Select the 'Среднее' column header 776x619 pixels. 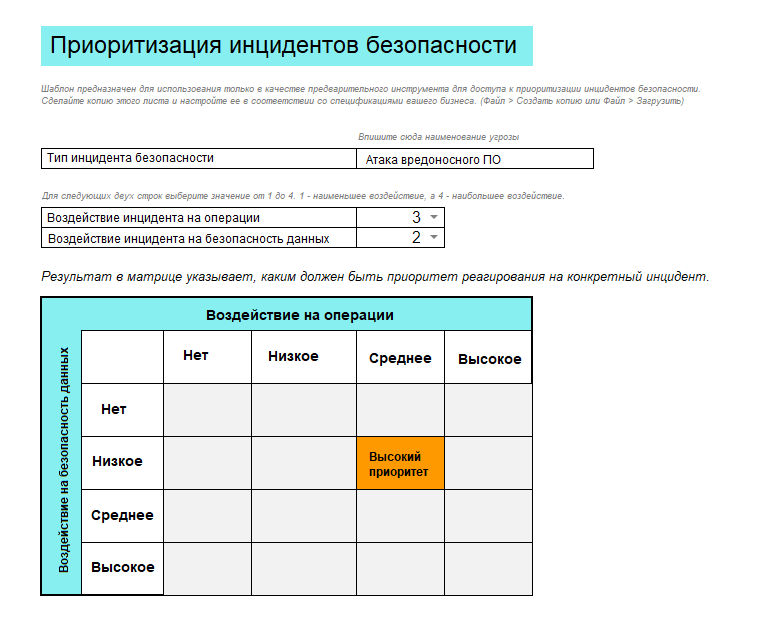pos(400,358)
